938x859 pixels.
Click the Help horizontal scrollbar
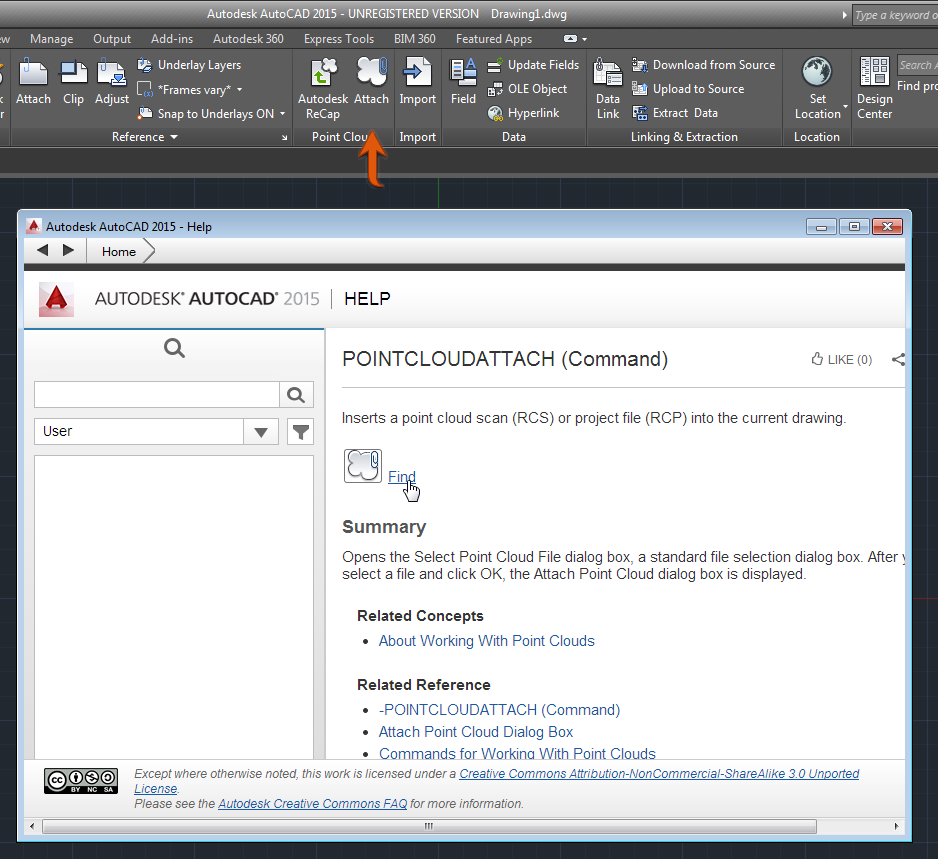[x=428, y=826]
